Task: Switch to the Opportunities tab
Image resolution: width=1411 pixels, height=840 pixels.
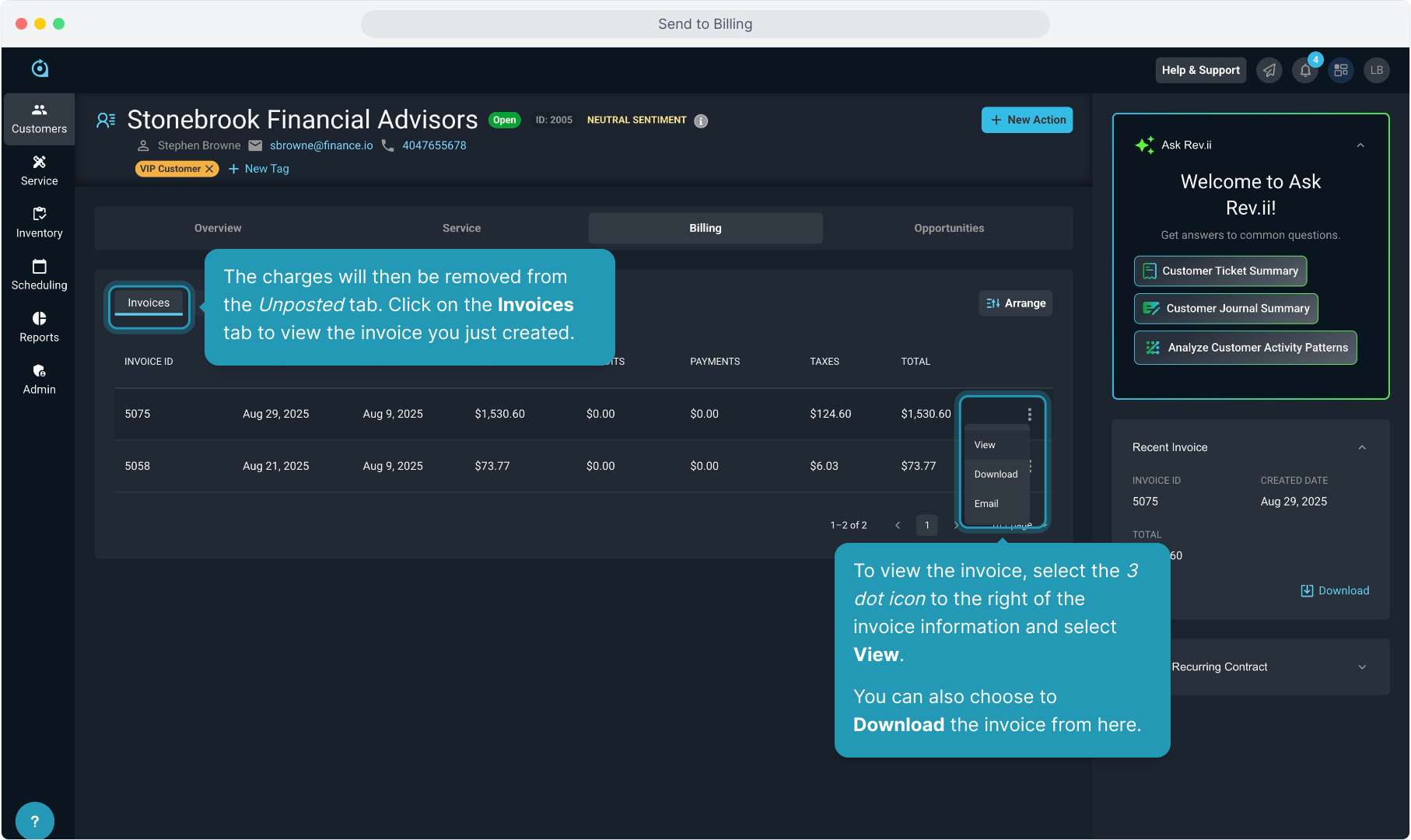Action: [948, 228]
